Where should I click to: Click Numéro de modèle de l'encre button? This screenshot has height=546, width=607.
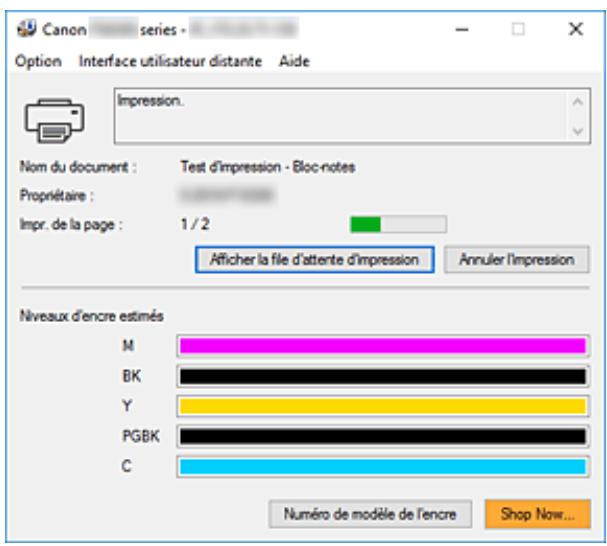point(370,514)
